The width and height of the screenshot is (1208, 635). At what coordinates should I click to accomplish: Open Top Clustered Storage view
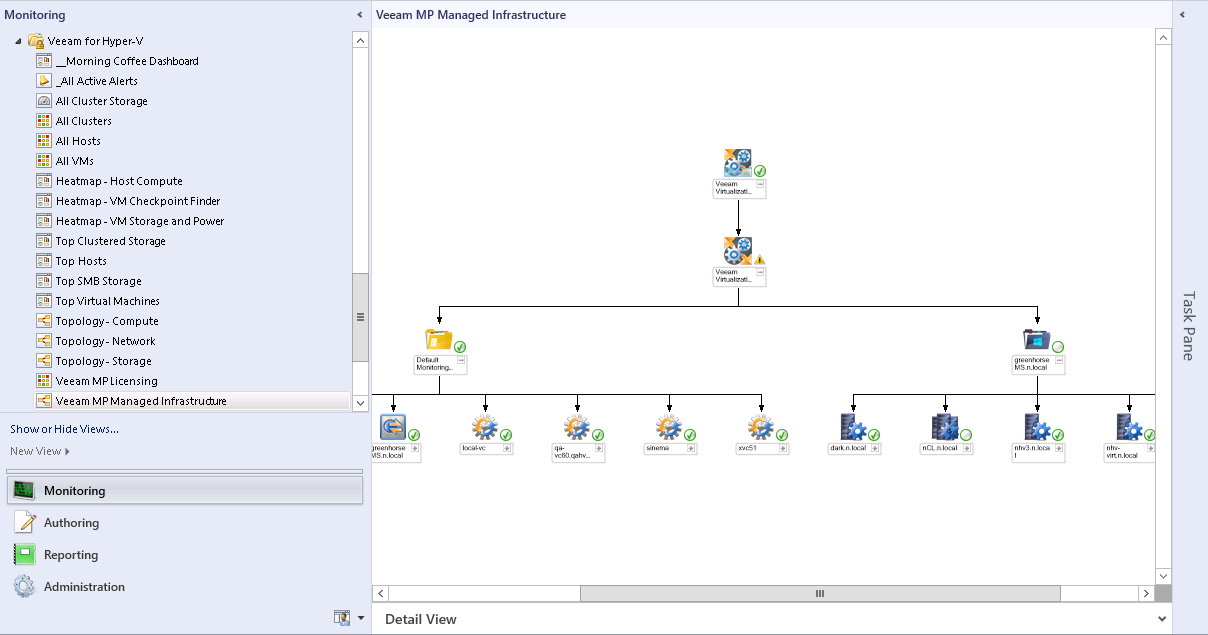111,241
